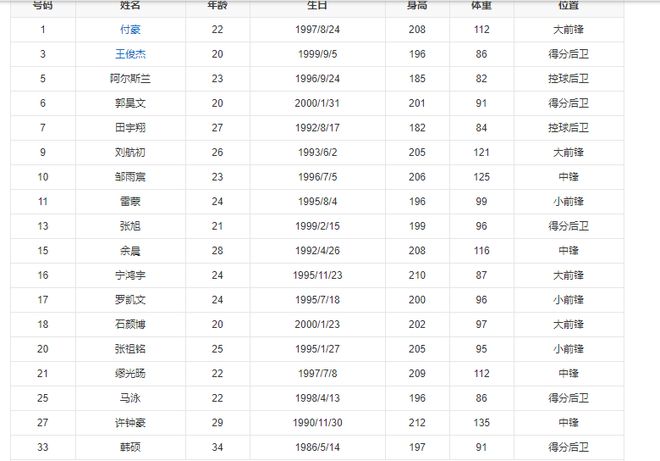Open the 付豪 player link
This screenshot has width=660, height=461.
(x=130, y=29)
